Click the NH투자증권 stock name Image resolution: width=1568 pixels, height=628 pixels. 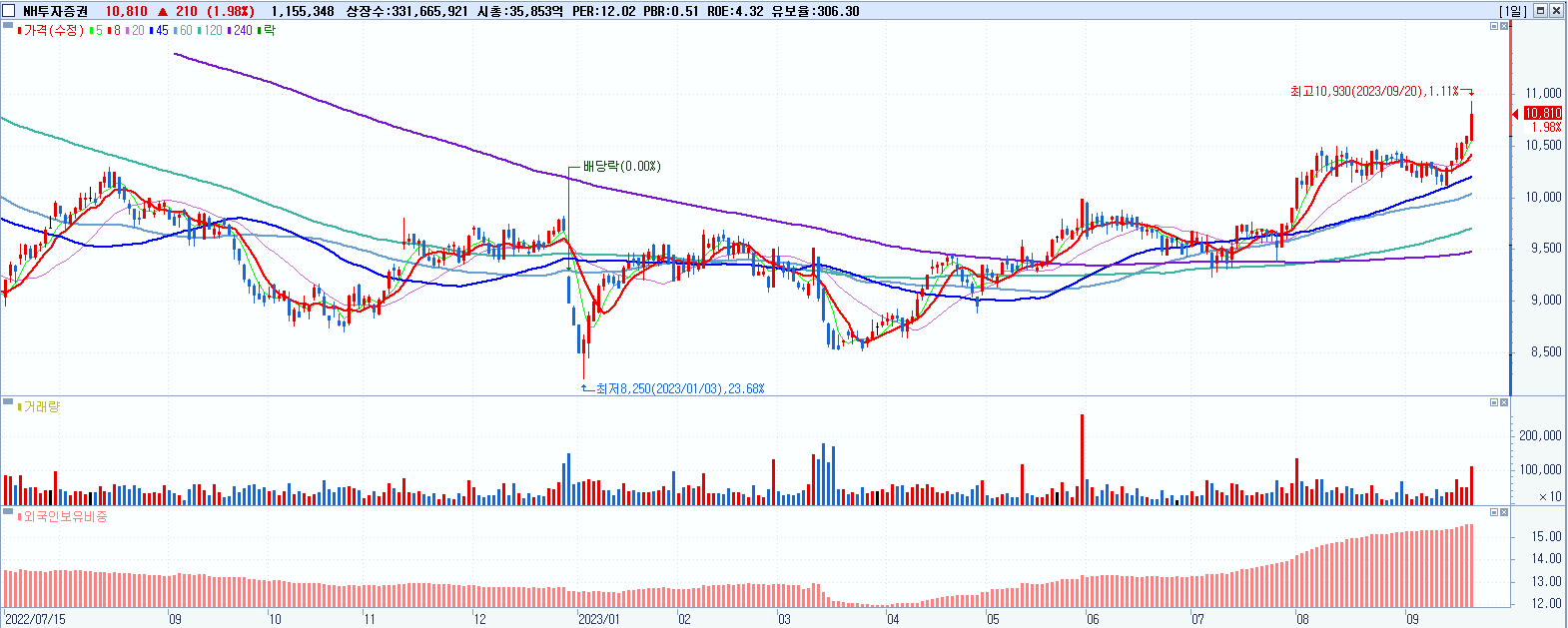56,11
